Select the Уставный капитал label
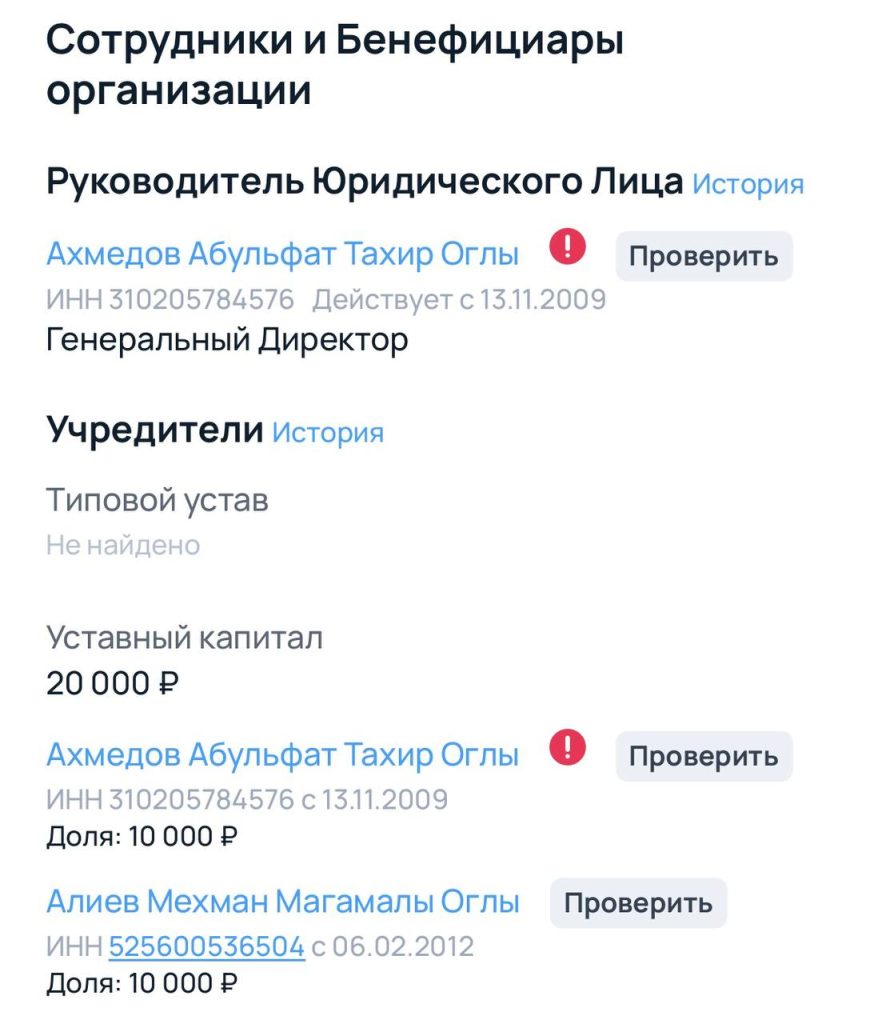This screenshot has height=1024, width=894. coord(185,638)
